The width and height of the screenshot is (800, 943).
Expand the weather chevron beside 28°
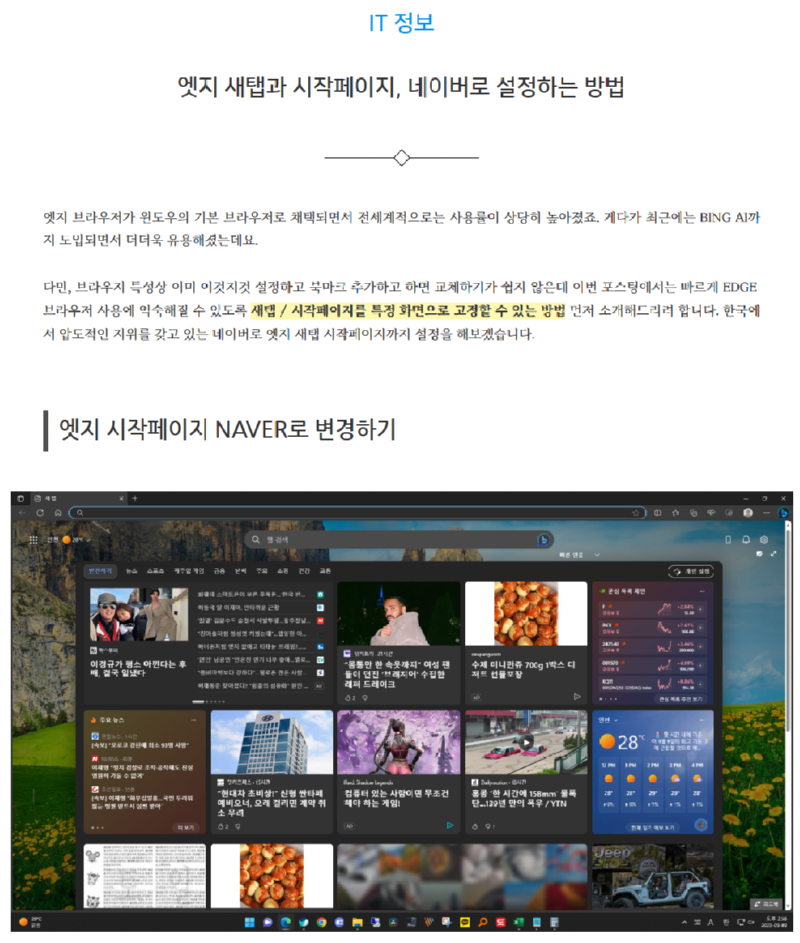tap(88, 540)
